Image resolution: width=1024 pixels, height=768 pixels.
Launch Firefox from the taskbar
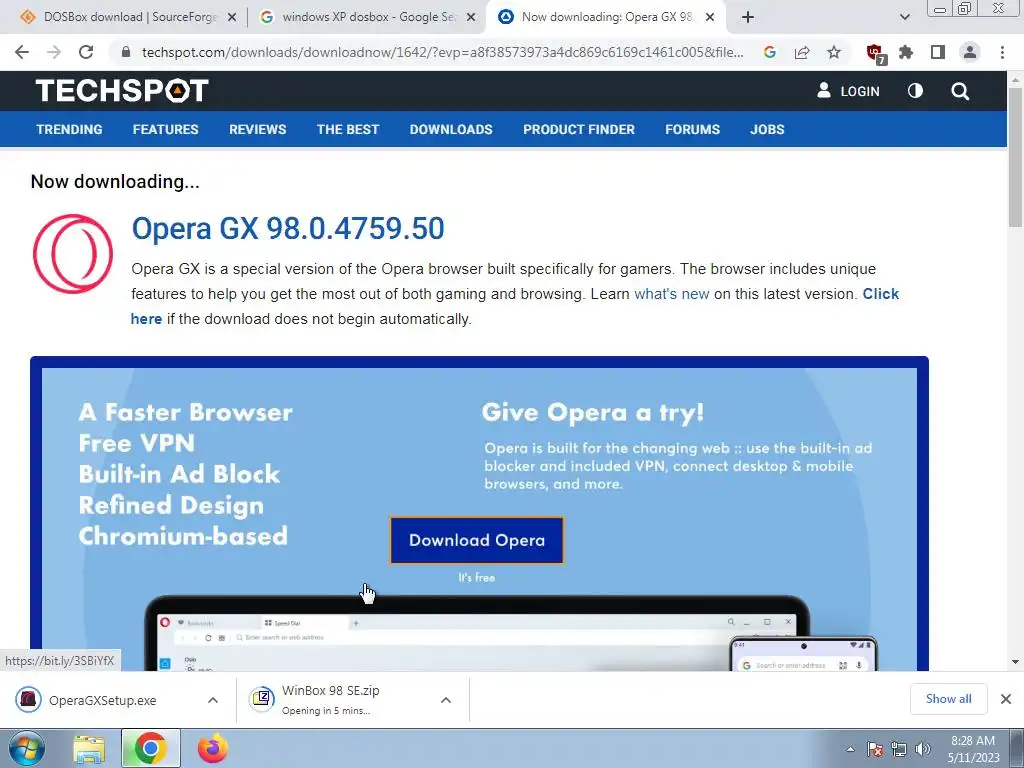tap(213, 748)
